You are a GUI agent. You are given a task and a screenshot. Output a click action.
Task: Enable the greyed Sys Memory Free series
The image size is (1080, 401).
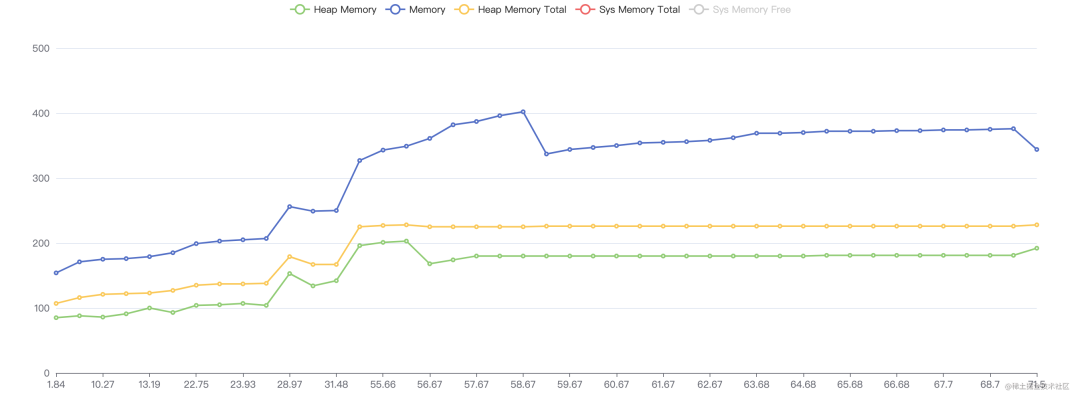(x=740, y=10)
